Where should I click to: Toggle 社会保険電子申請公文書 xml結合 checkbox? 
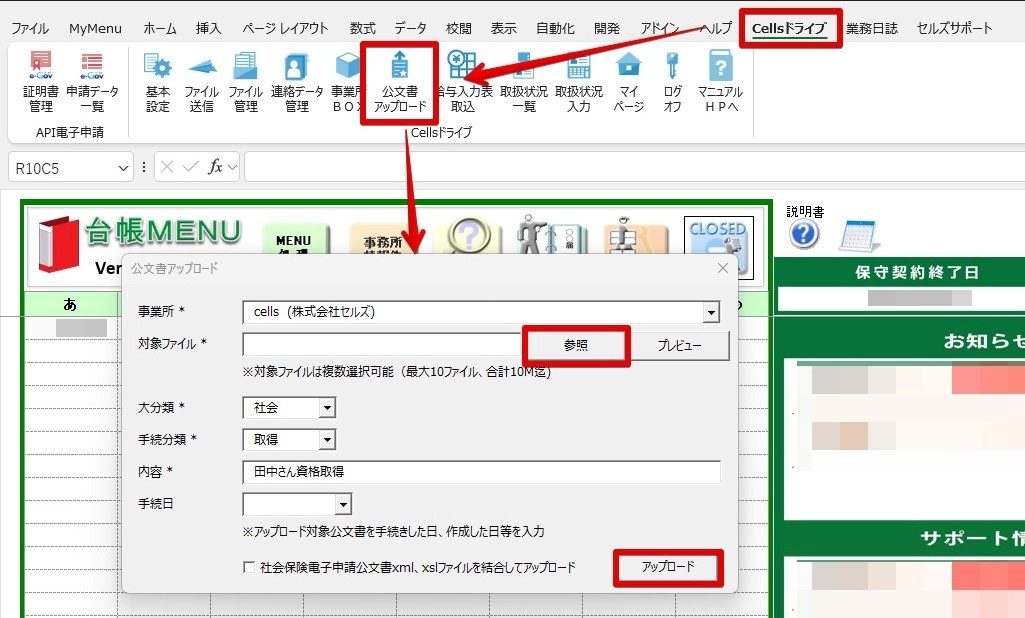pos(249,567)
